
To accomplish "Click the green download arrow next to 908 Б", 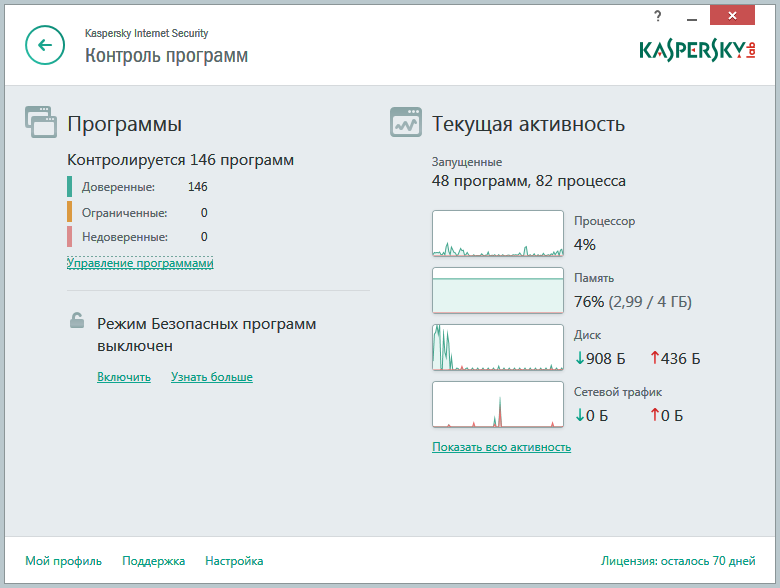I will pos(580,358).
